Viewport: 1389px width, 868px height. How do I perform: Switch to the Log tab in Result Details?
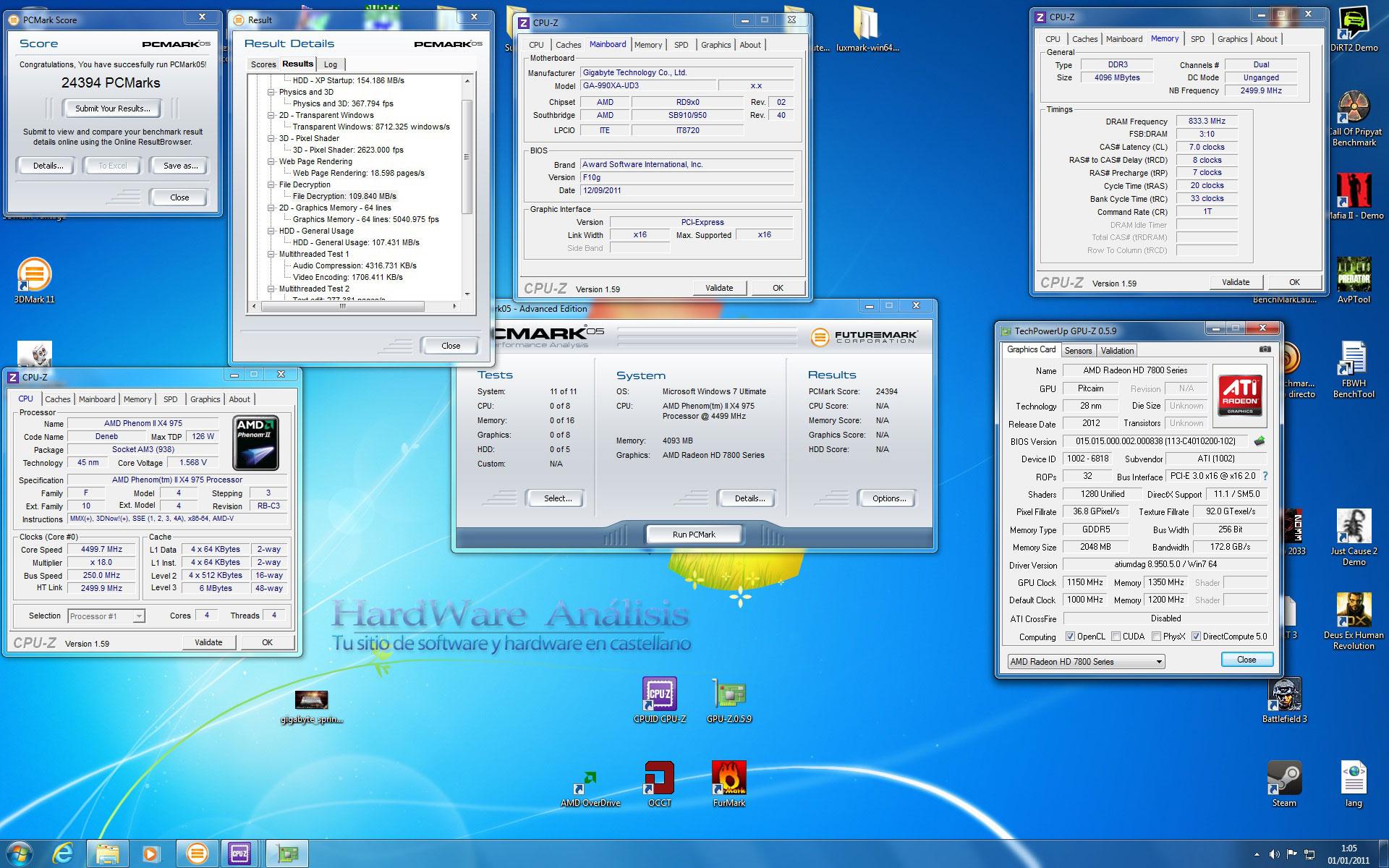point(331,64)
